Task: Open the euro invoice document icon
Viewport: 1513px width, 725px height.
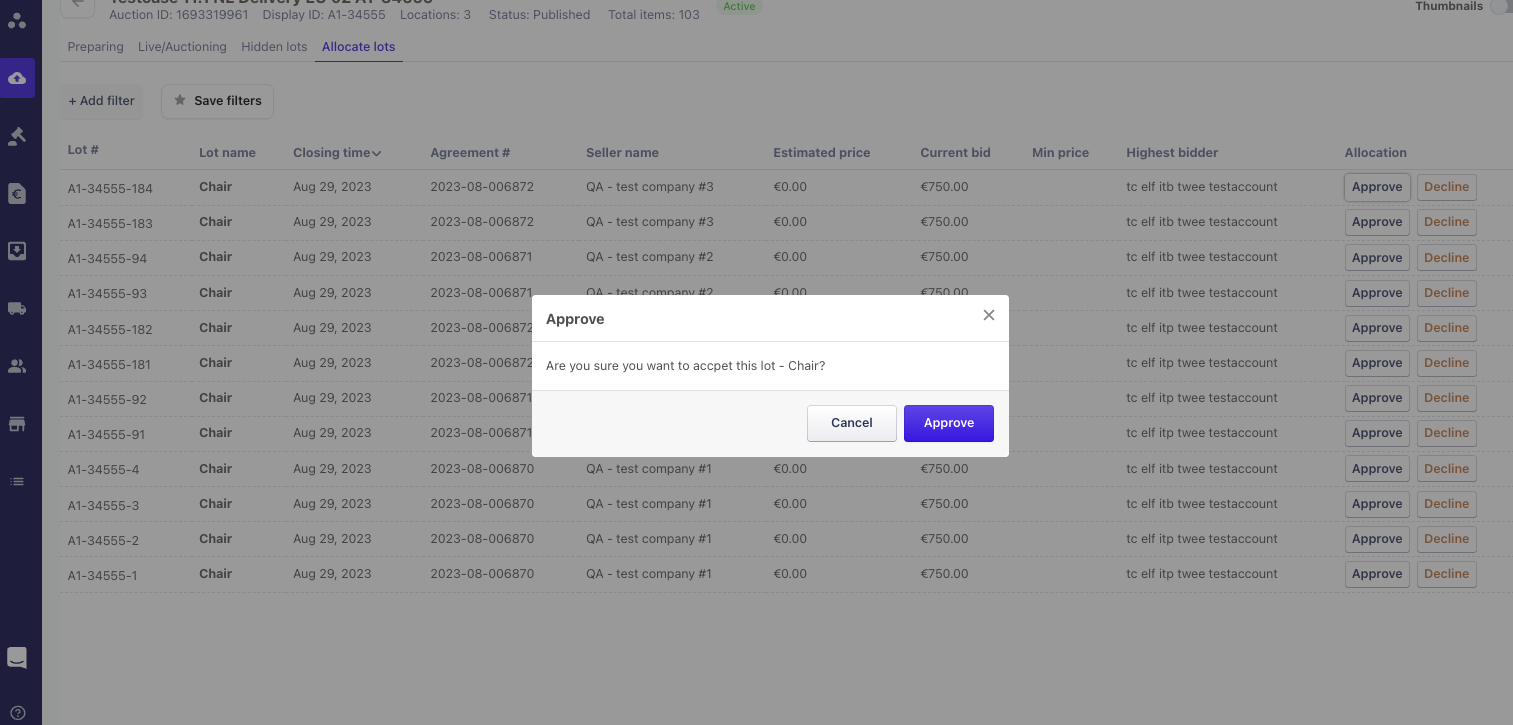Action: pyautogui.click(x=17, y=194)
